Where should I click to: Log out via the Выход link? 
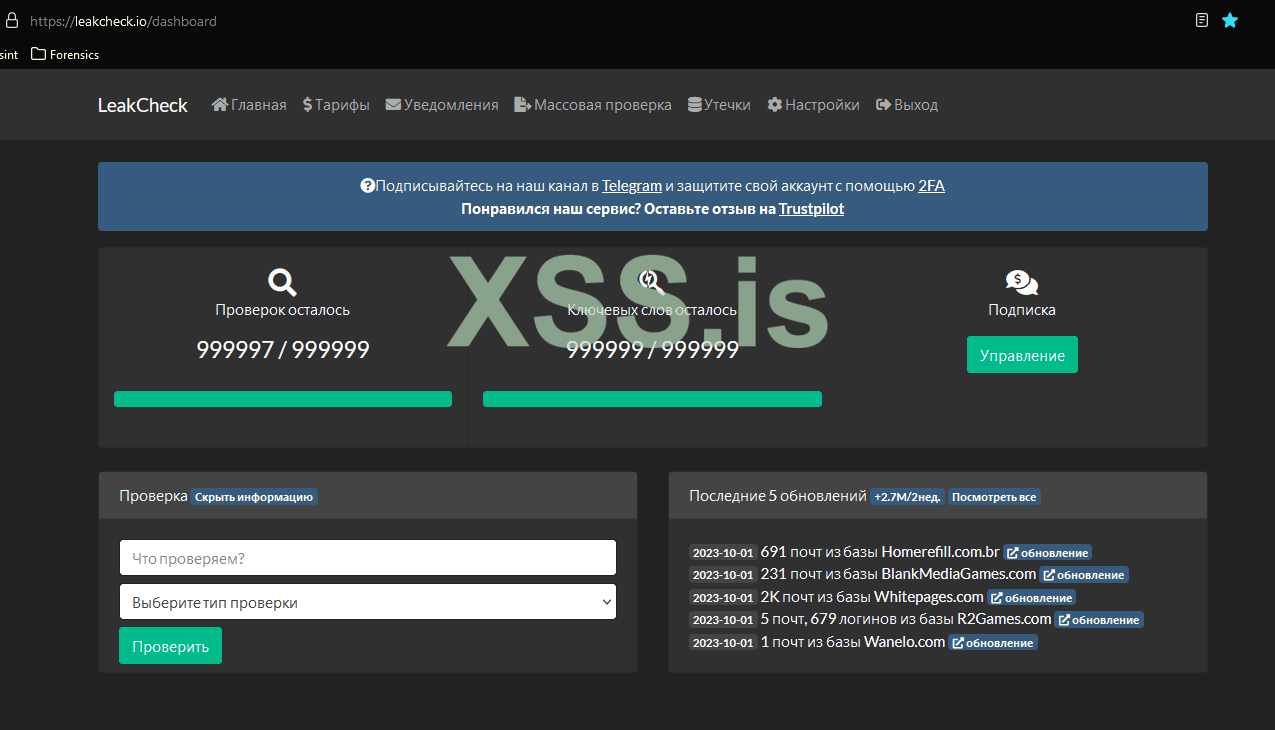[907, 105]
